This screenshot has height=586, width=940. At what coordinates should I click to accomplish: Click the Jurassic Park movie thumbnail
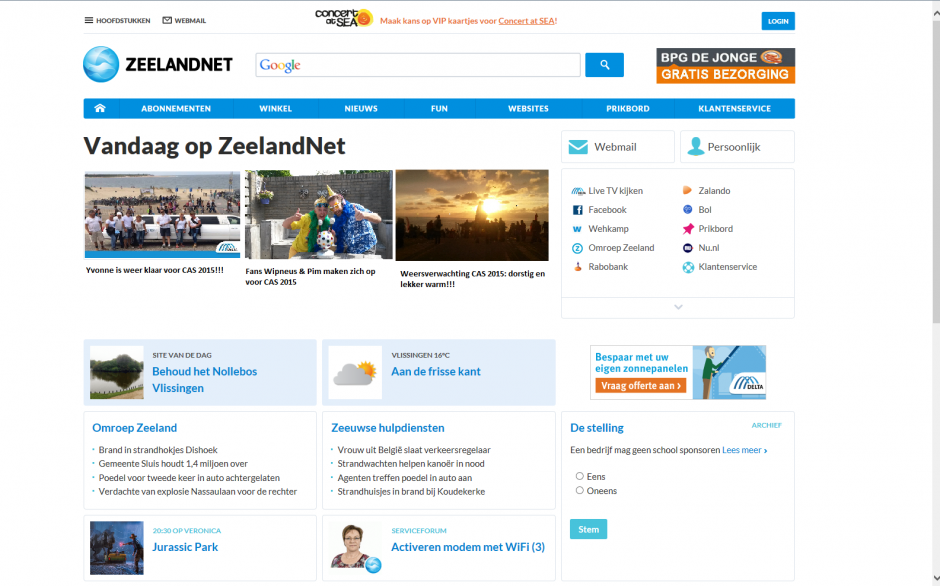[x=117, y=548]
